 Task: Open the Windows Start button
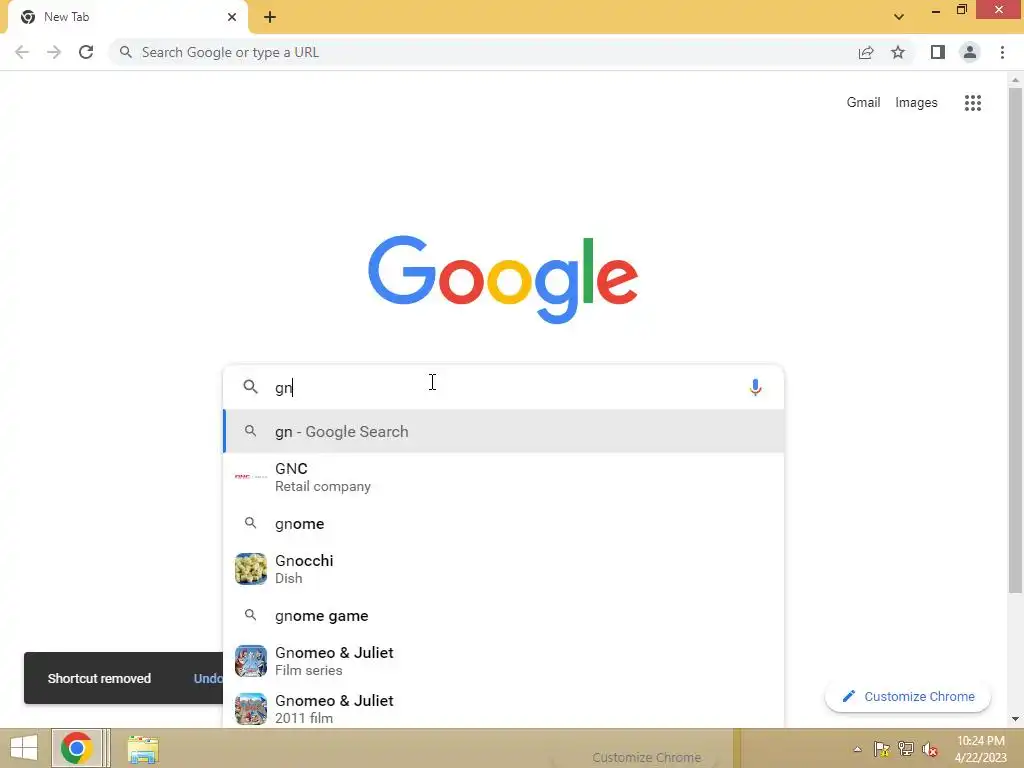coord(24,748)
